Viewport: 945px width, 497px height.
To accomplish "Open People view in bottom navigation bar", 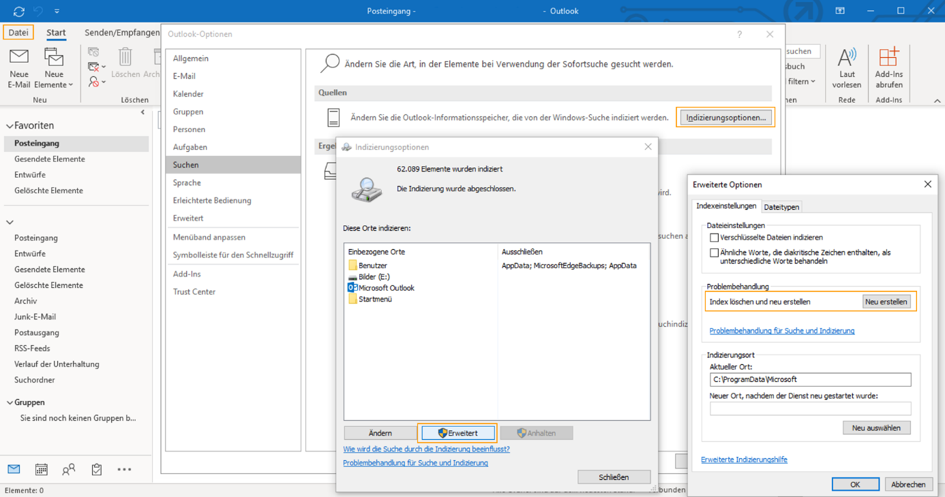I will point(69,469).
